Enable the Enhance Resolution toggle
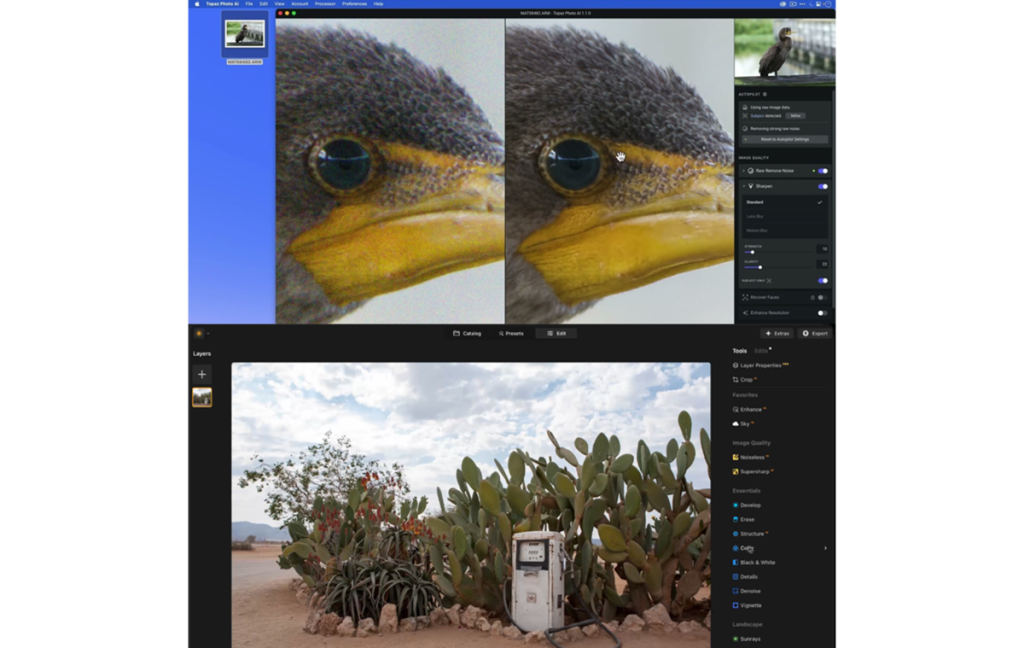Viewport: 1024px width, 648px height. tap(823, 313)
